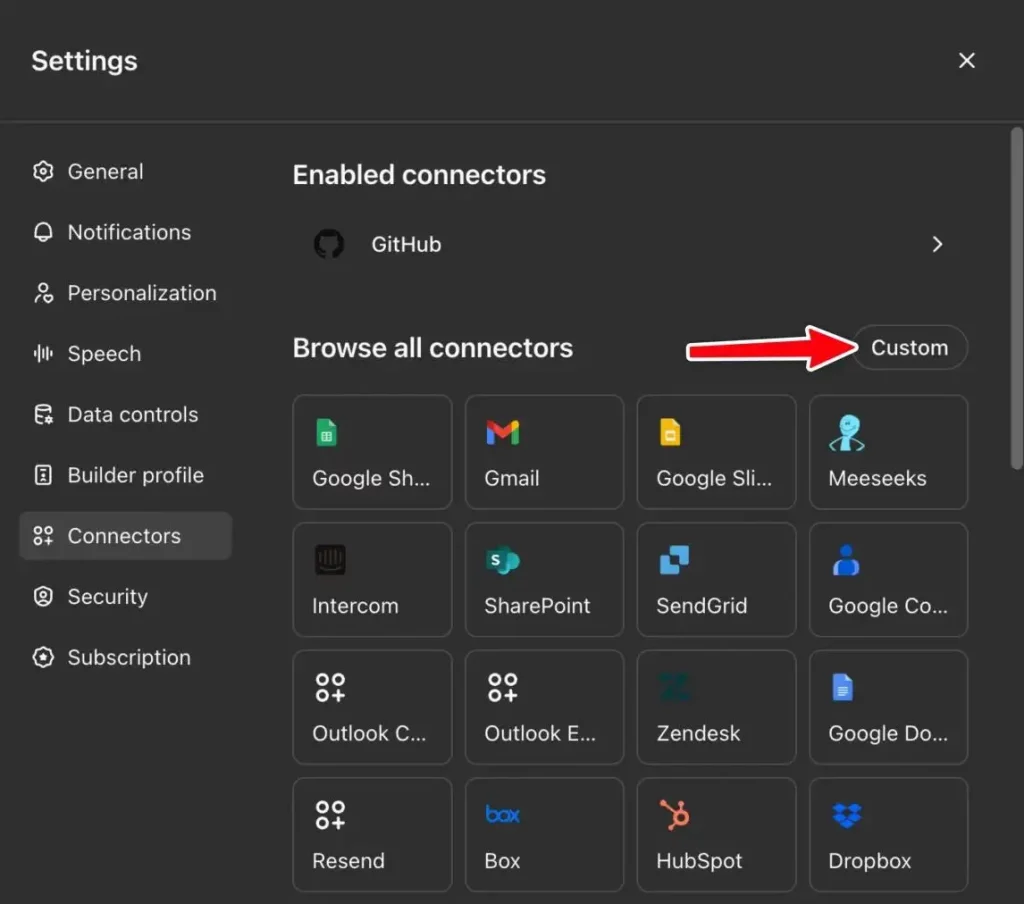Click the "Google Sh..." card label
Viewport: 1024px width, 904px height.
coord(371,478)
